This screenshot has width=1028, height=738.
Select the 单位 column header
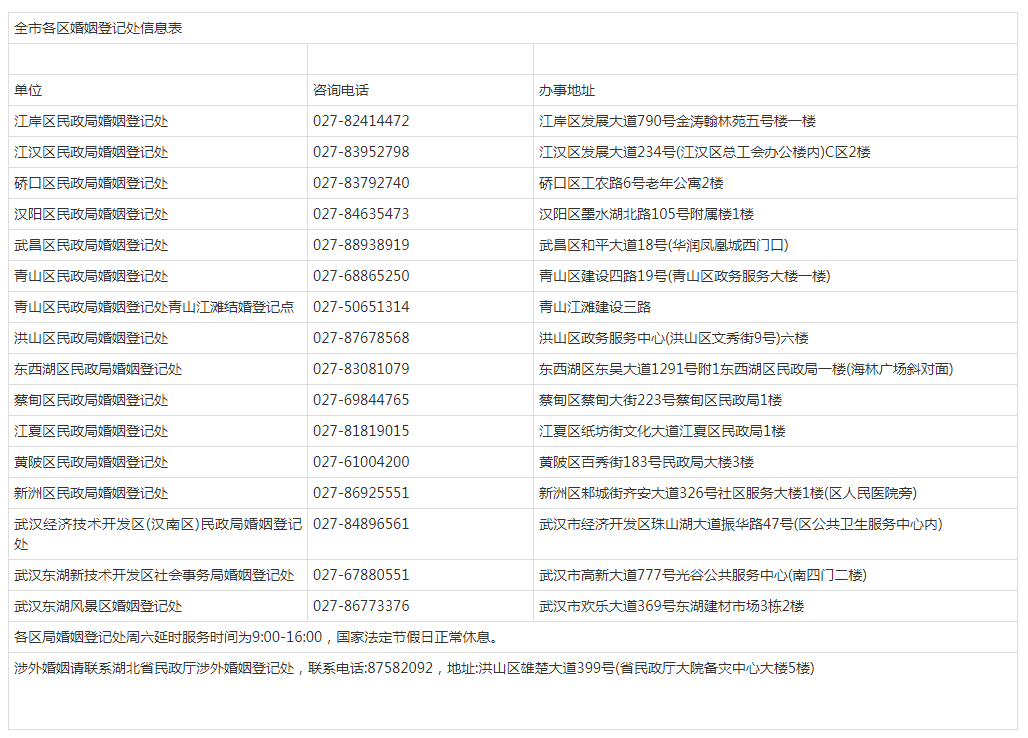pos(28,90)
